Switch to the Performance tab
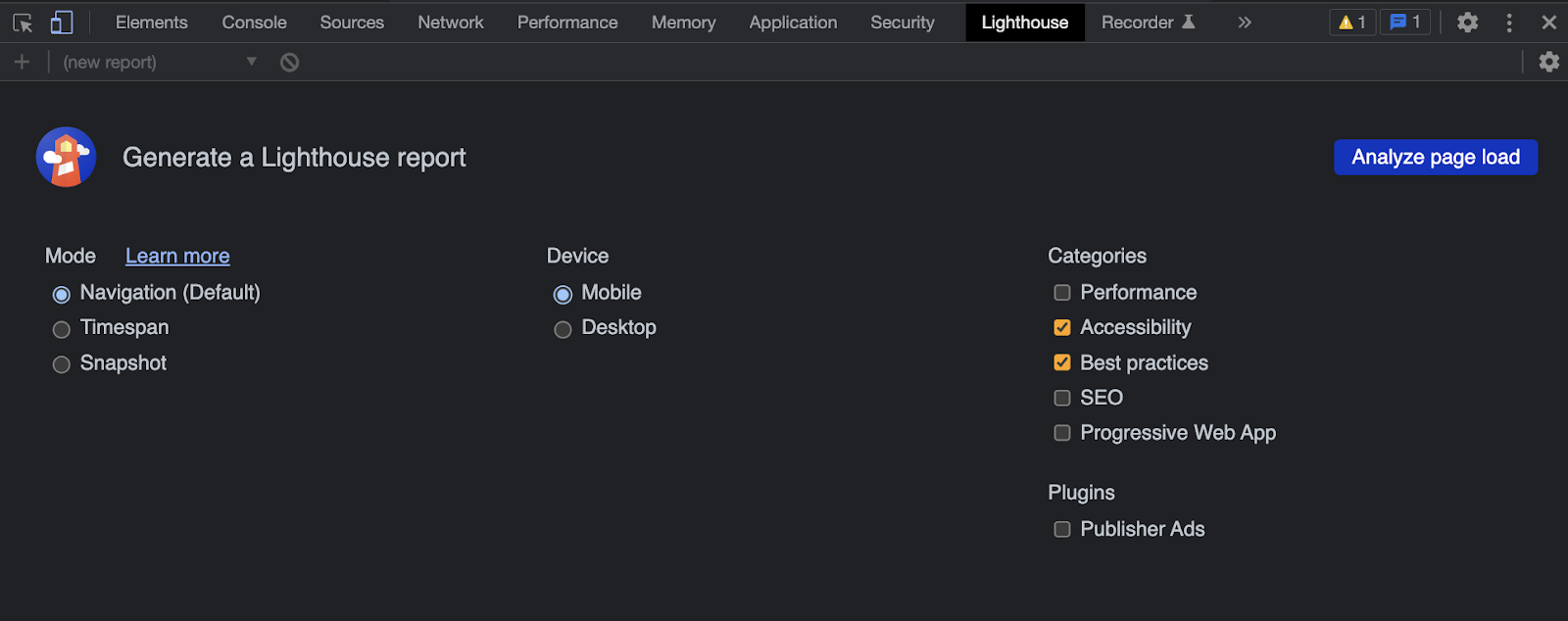 tap(567, 22)
